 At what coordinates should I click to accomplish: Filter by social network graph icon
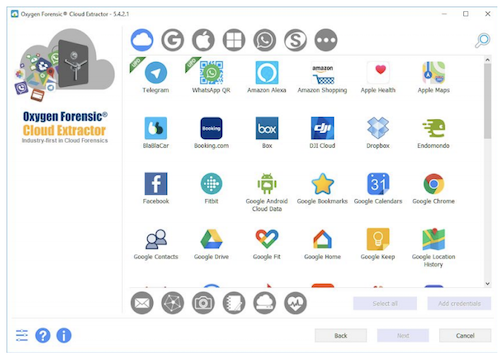click(x=173, y=303)
